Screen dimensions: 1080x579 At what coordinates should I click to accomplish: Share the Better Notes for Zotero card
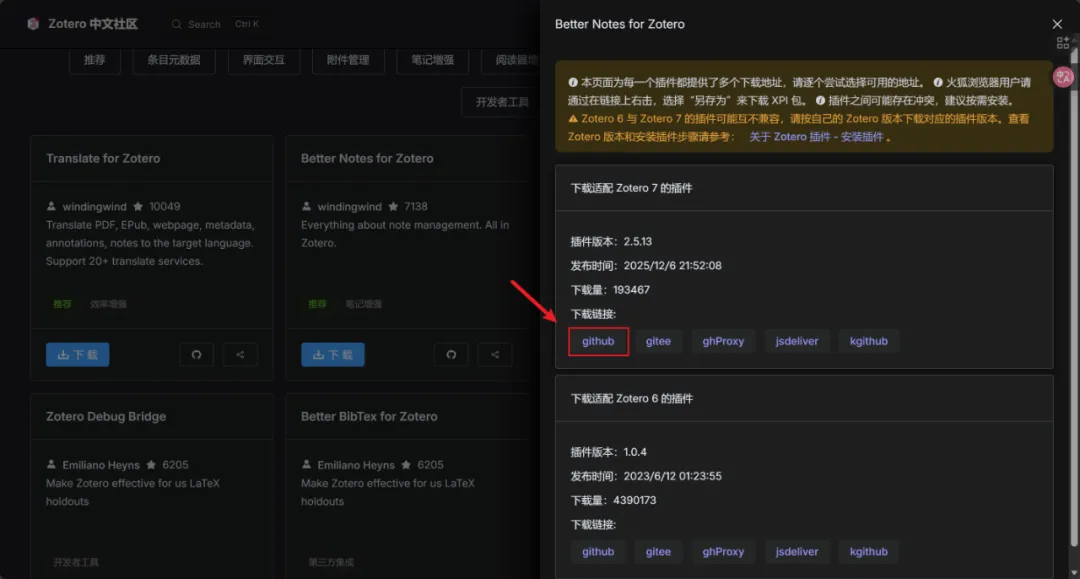(x=495, y=355)
